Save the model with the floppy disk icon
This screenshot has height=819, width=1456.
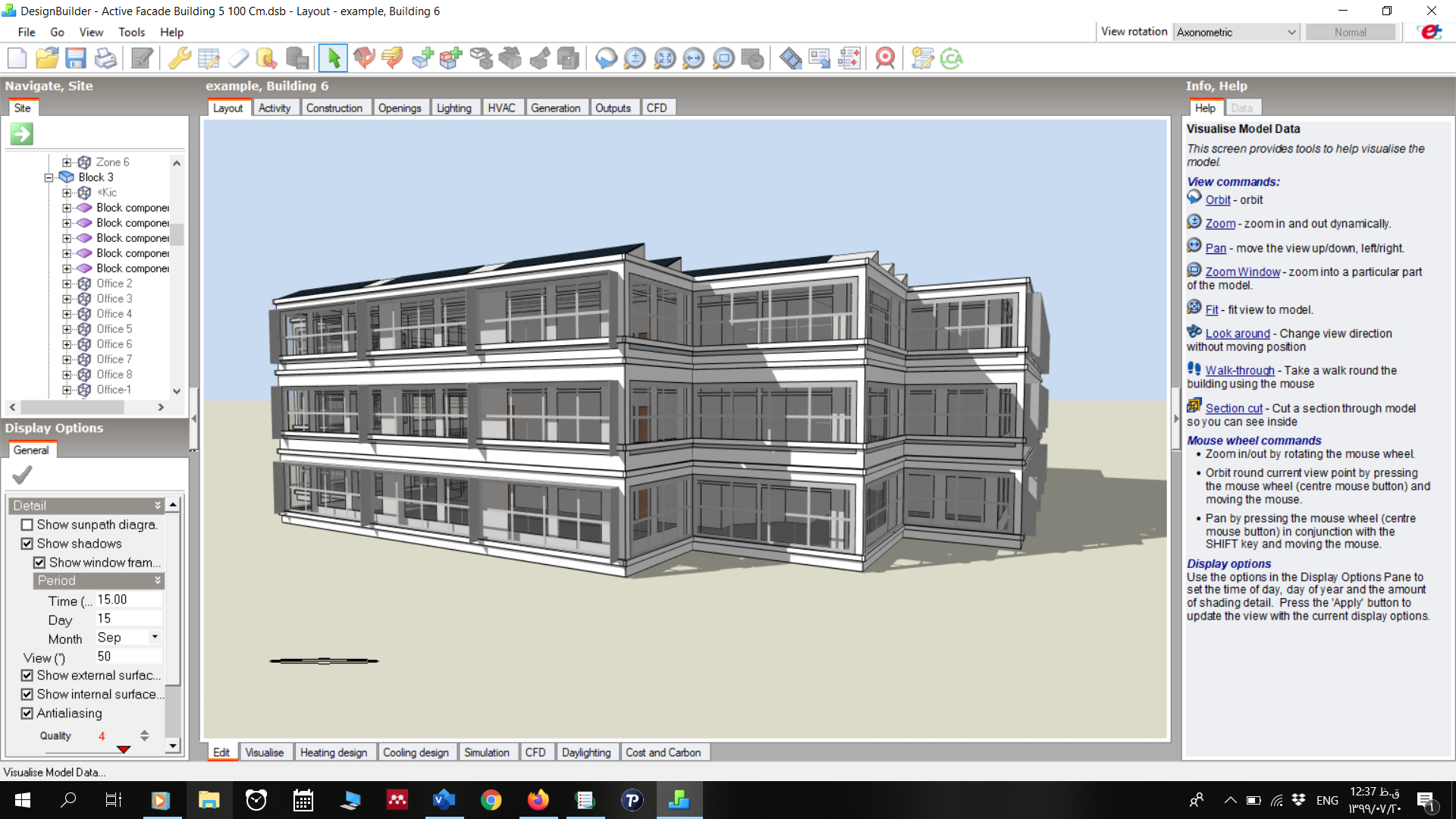click(75, 58)
